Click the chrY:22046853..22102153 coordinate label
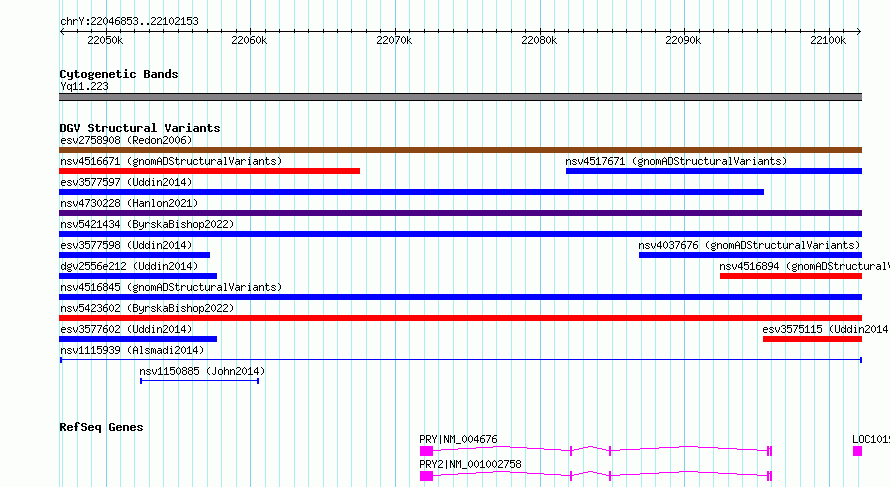 pos(129,22)
